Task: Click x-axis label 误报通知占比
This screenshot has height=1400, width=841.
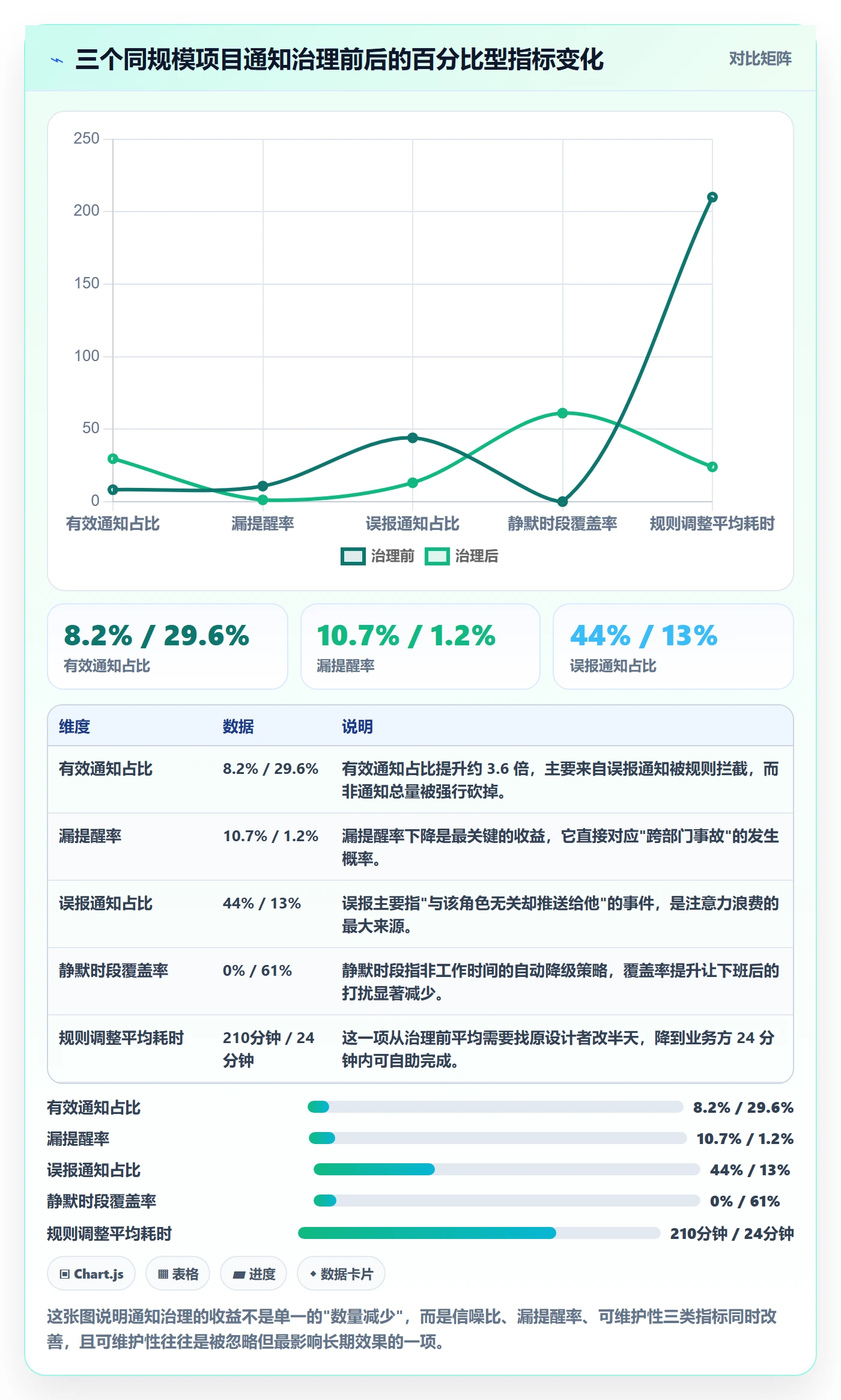Action: coord(413,523)
